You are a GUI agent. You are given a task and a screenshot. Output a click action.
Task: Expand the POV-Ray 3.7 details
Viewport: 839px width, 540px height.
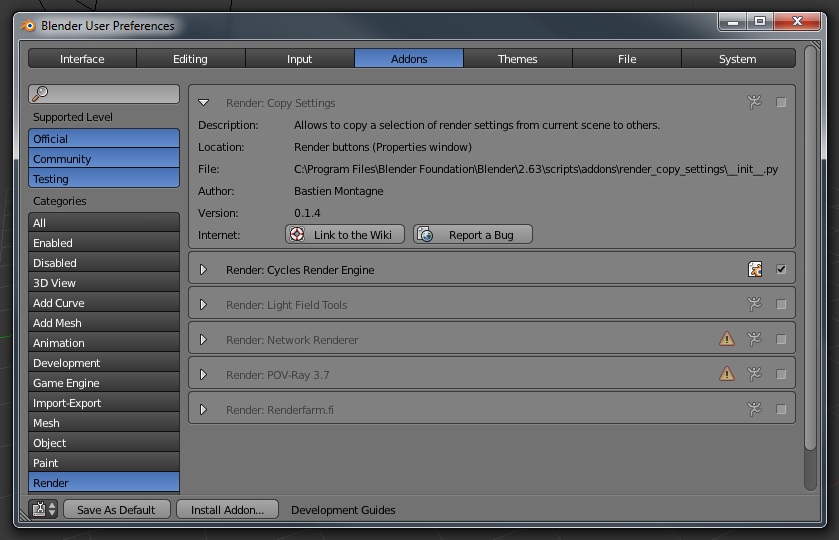203,375
